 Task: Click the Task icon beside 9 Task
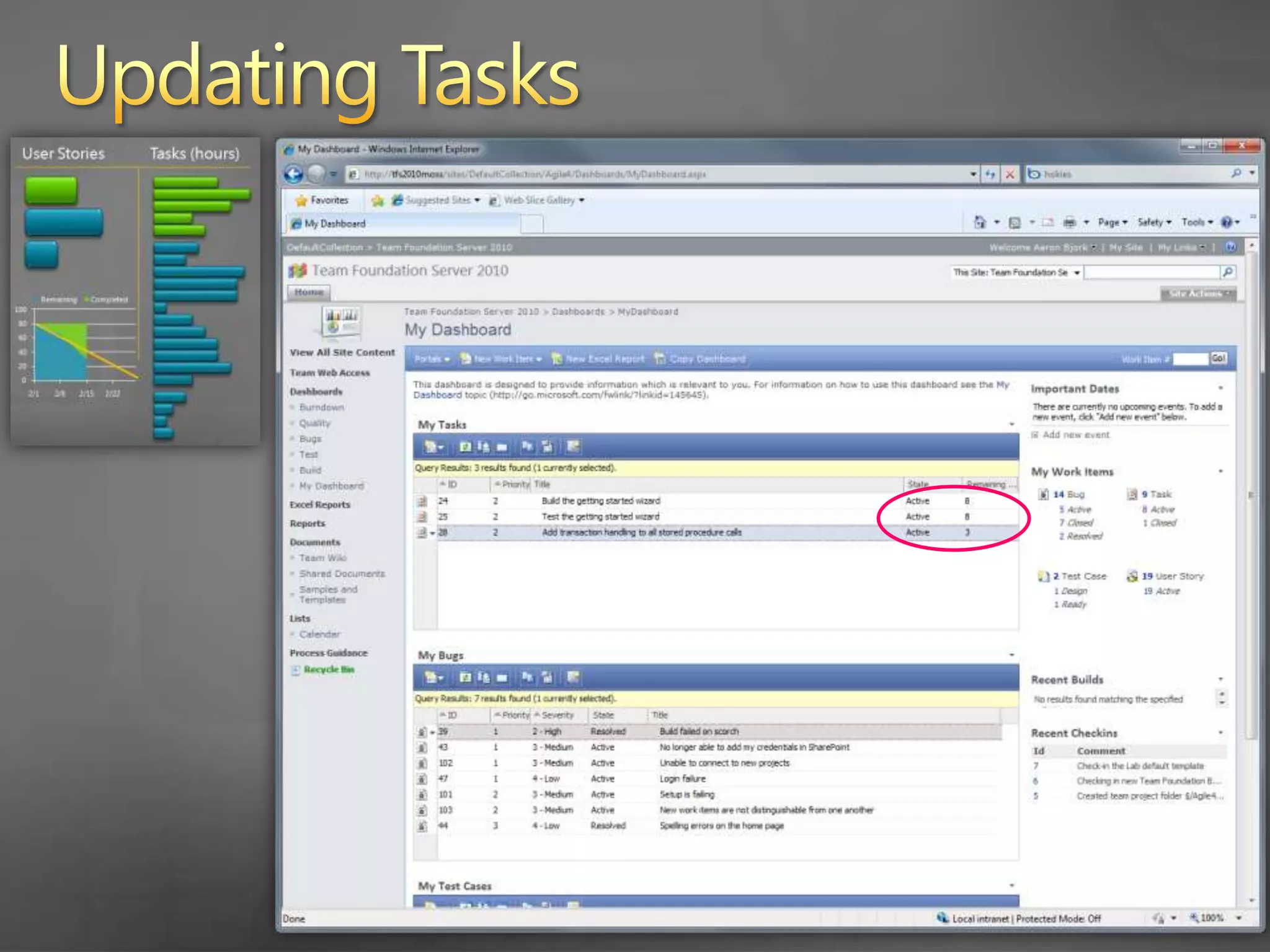tap(1132, 494)
